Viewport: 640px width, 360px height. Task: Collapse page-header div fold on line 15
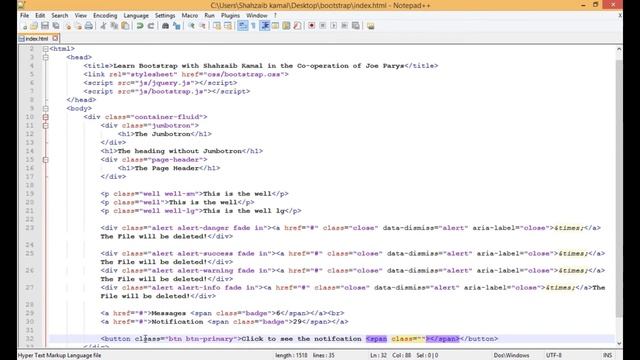(x=46, y=160)
